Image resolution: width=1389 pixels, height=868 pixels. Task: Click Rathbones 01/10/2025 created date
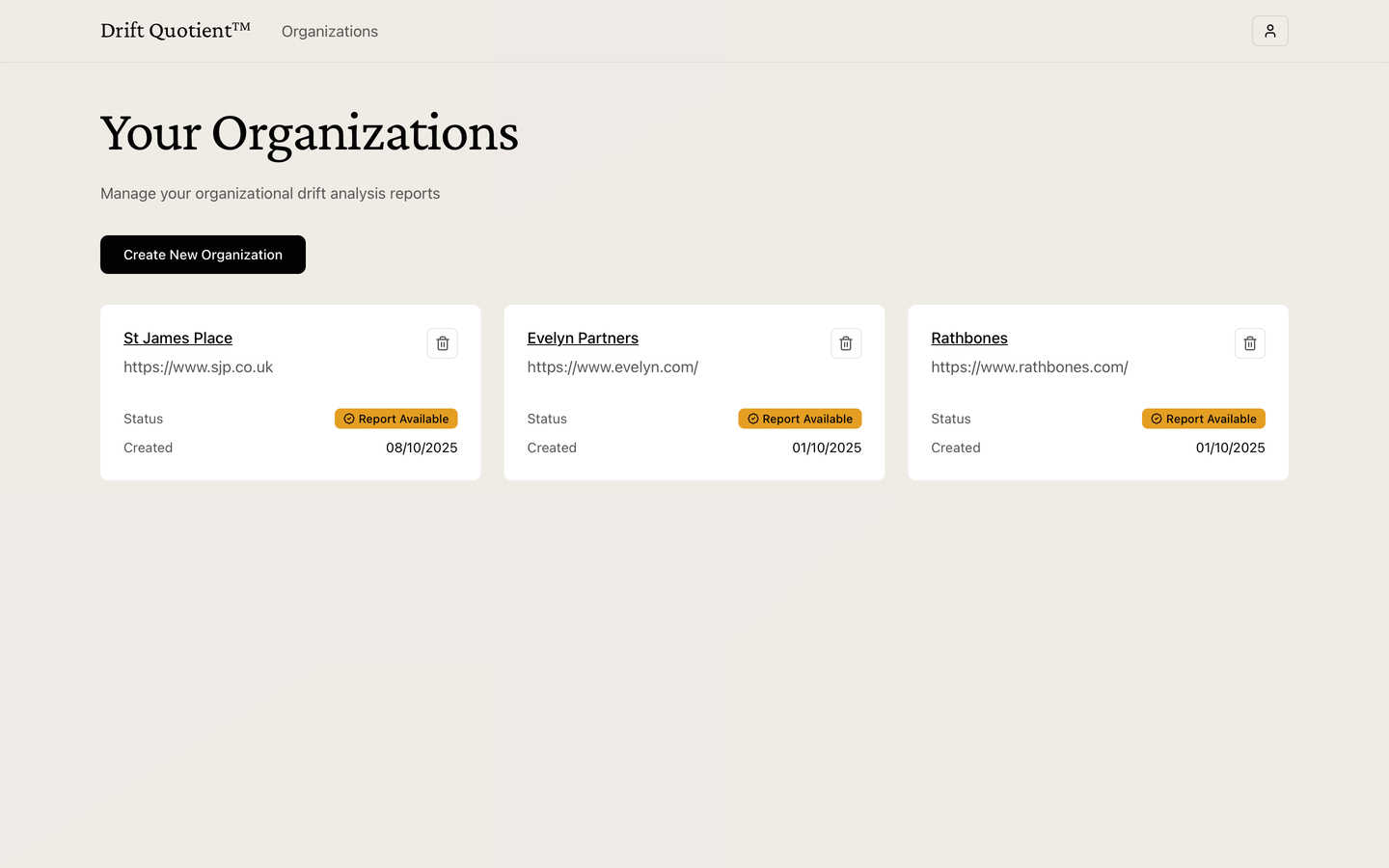[1230, 448]
